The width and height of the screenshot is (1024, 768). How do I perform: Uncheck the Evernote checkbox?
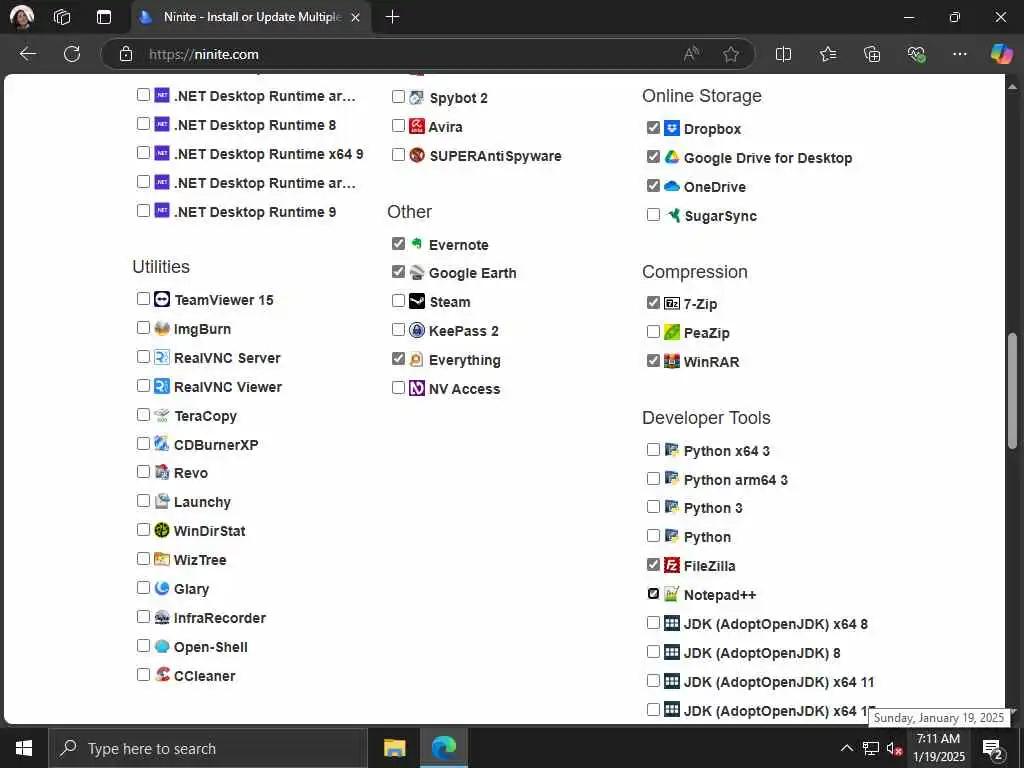(398, 244)
